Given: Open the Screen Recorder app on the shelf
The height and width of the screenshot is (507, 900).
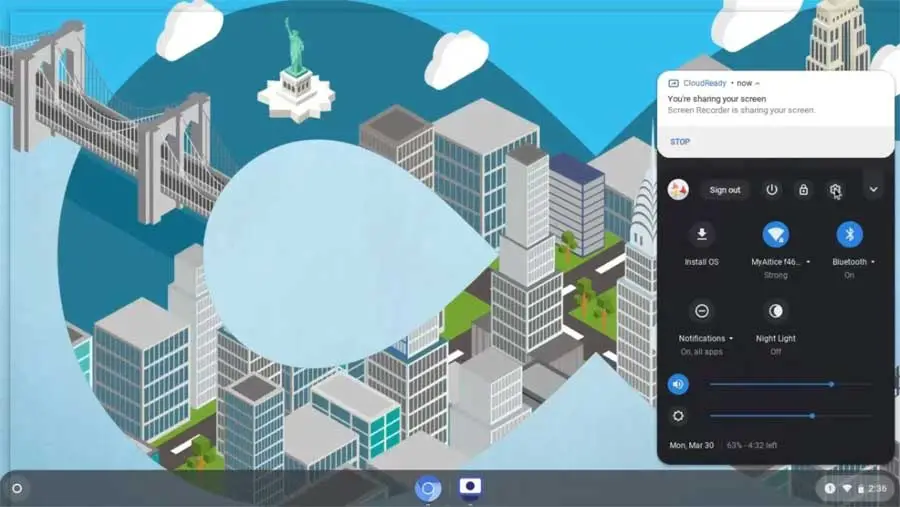Looking at the screenshot, I should point(470,487).
